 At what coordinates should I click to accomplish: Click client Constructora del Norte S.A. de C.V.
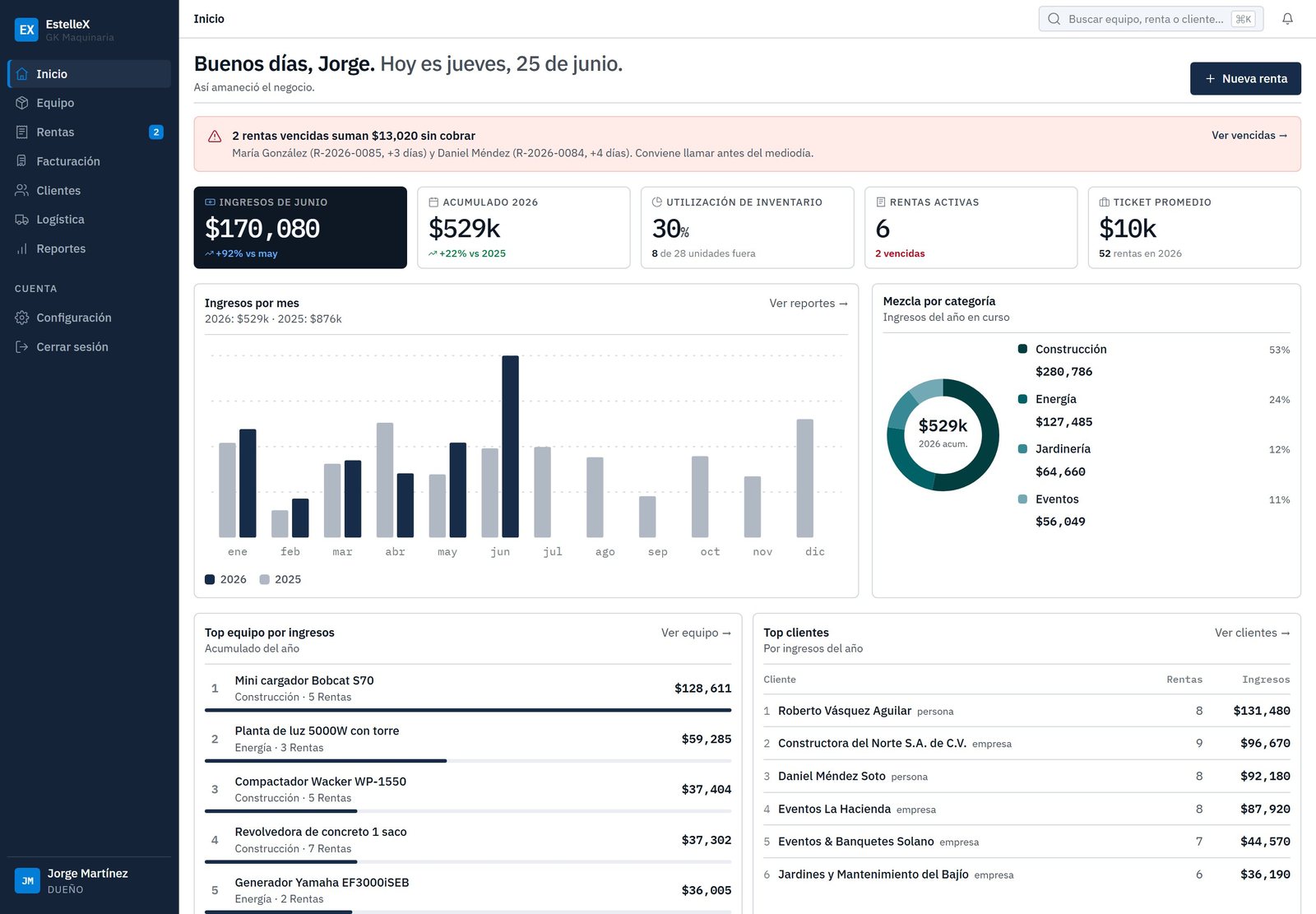(872, 744)
